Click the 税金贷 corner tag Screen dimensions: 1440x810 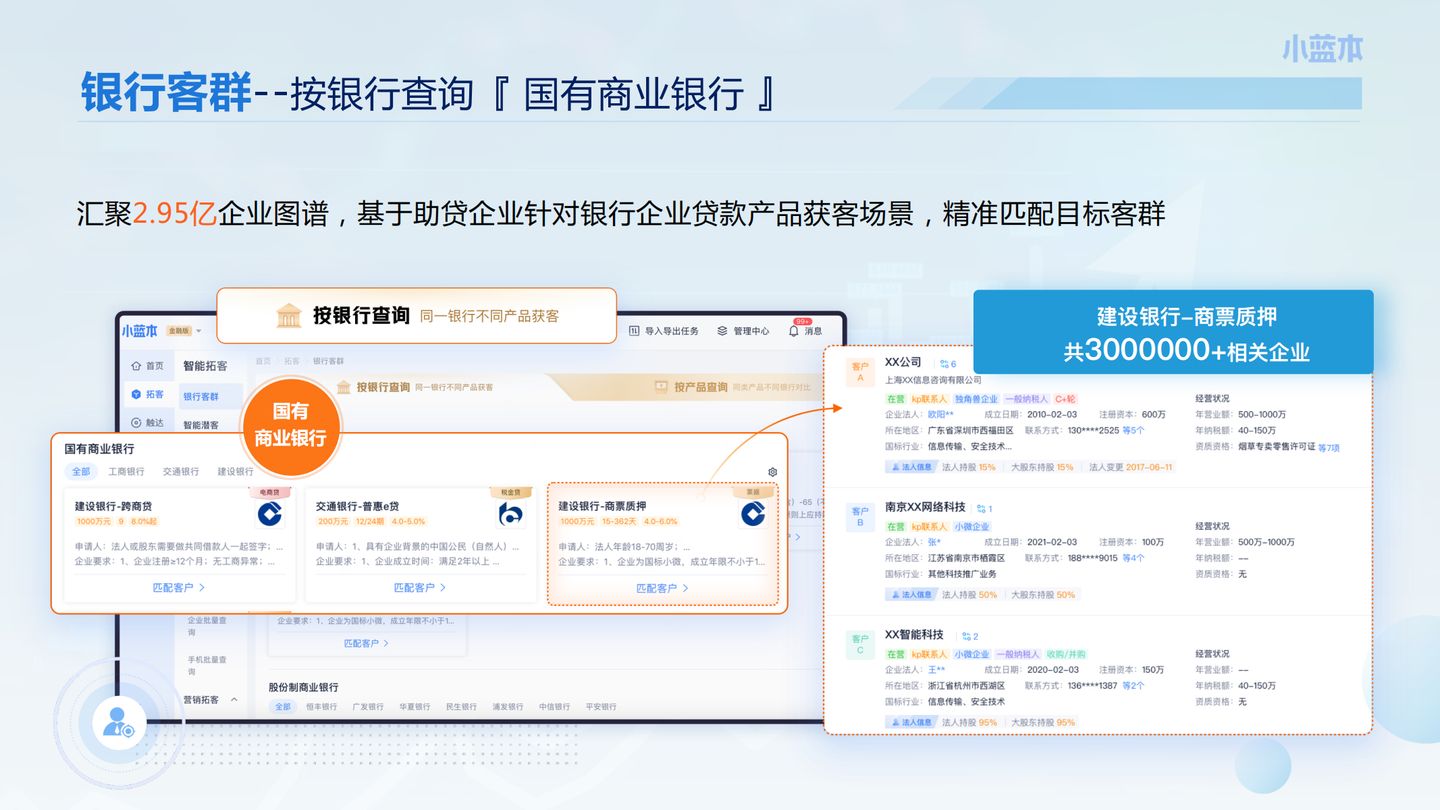tap(512, 492)
